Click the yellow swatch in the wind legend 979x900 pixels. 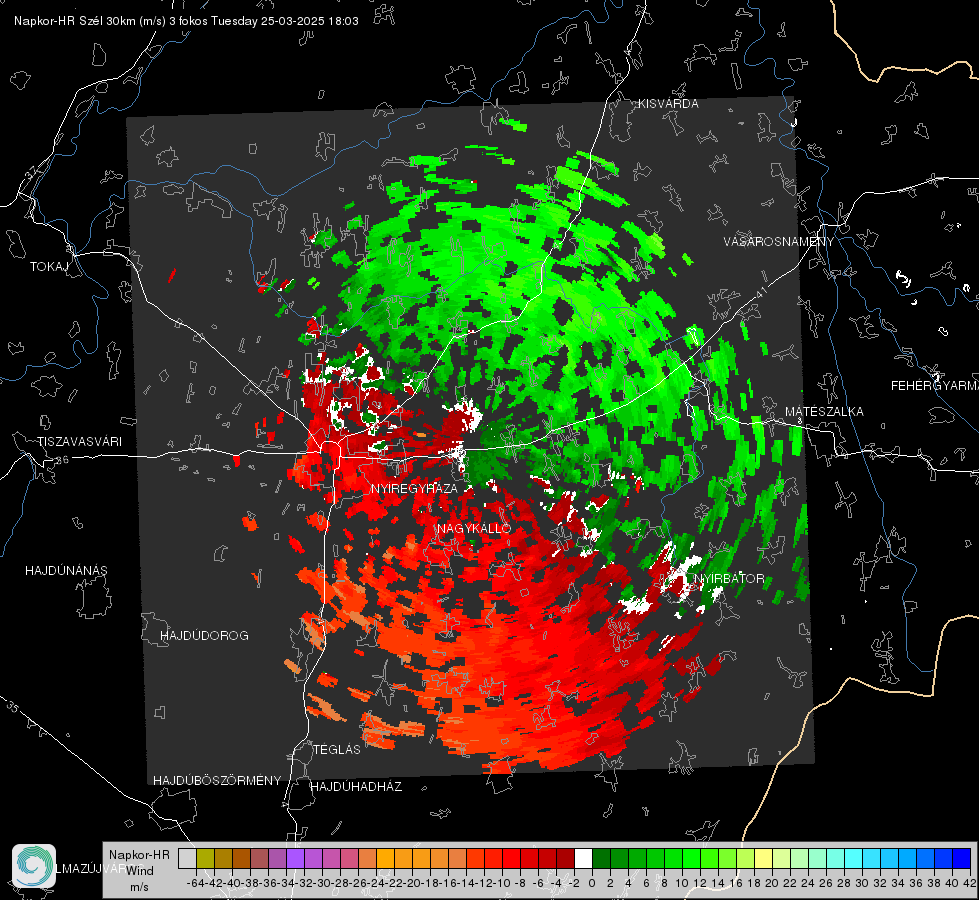click(x=763, y=858)
